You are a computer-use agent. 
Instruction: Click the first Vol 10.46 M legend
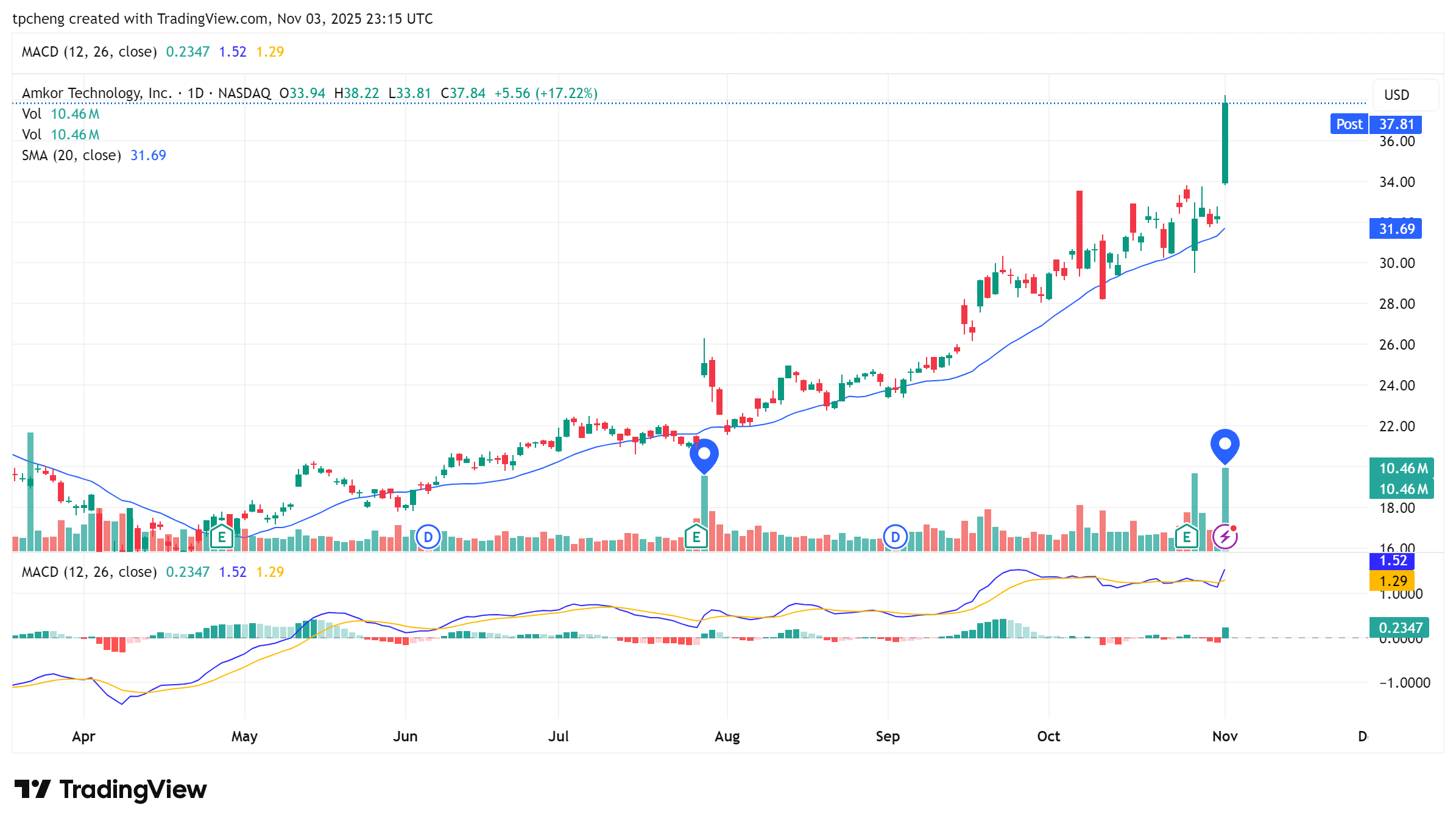(x=60, y=114)
